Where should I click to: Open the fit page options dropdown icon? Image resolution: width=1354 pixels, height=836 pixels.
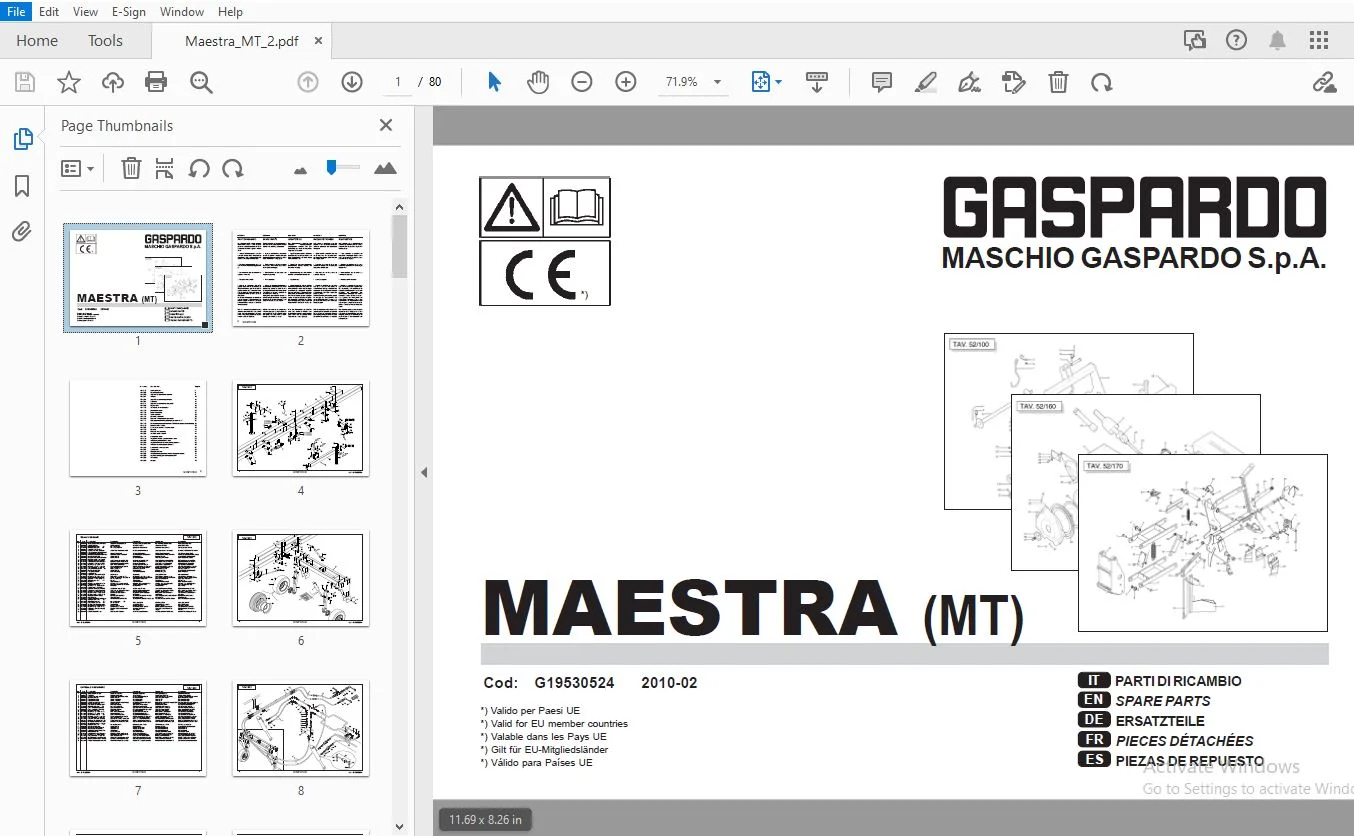767,82
